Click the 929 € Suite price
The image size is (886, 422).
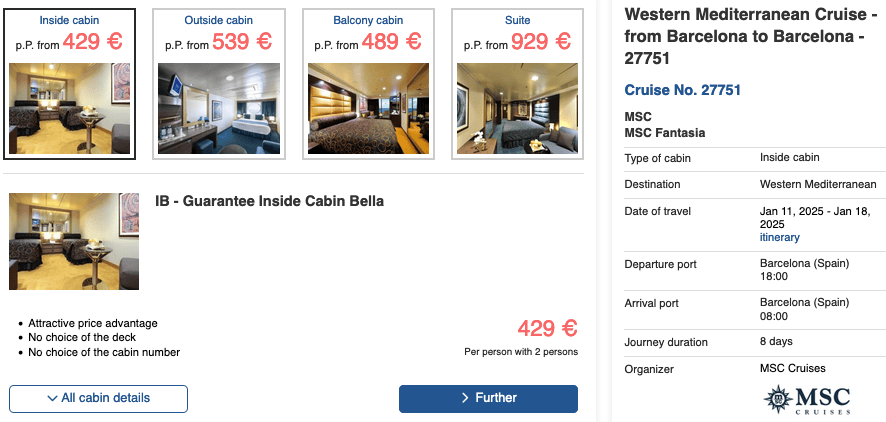coord(541,42)
